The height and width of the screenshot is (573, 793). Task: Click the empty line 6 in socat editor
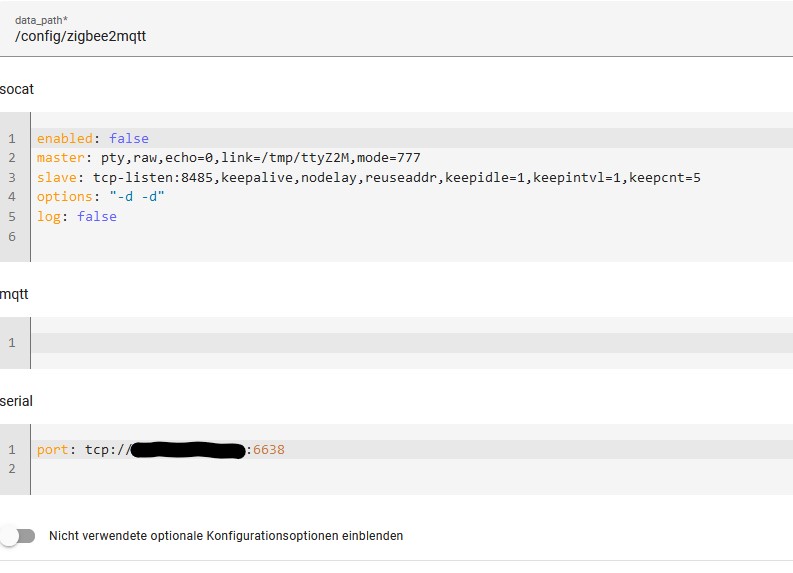point(412,236)
